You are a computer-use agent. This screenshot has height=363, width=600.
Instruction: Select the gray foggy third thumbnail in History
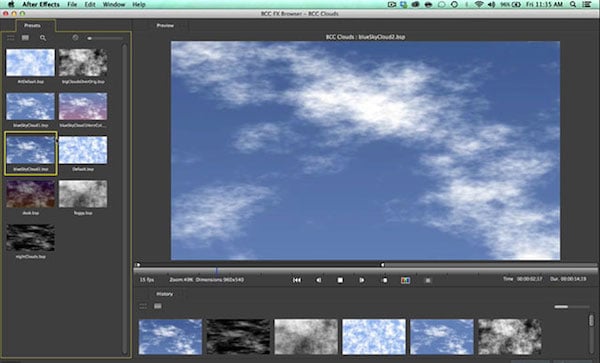coord(306,337)
